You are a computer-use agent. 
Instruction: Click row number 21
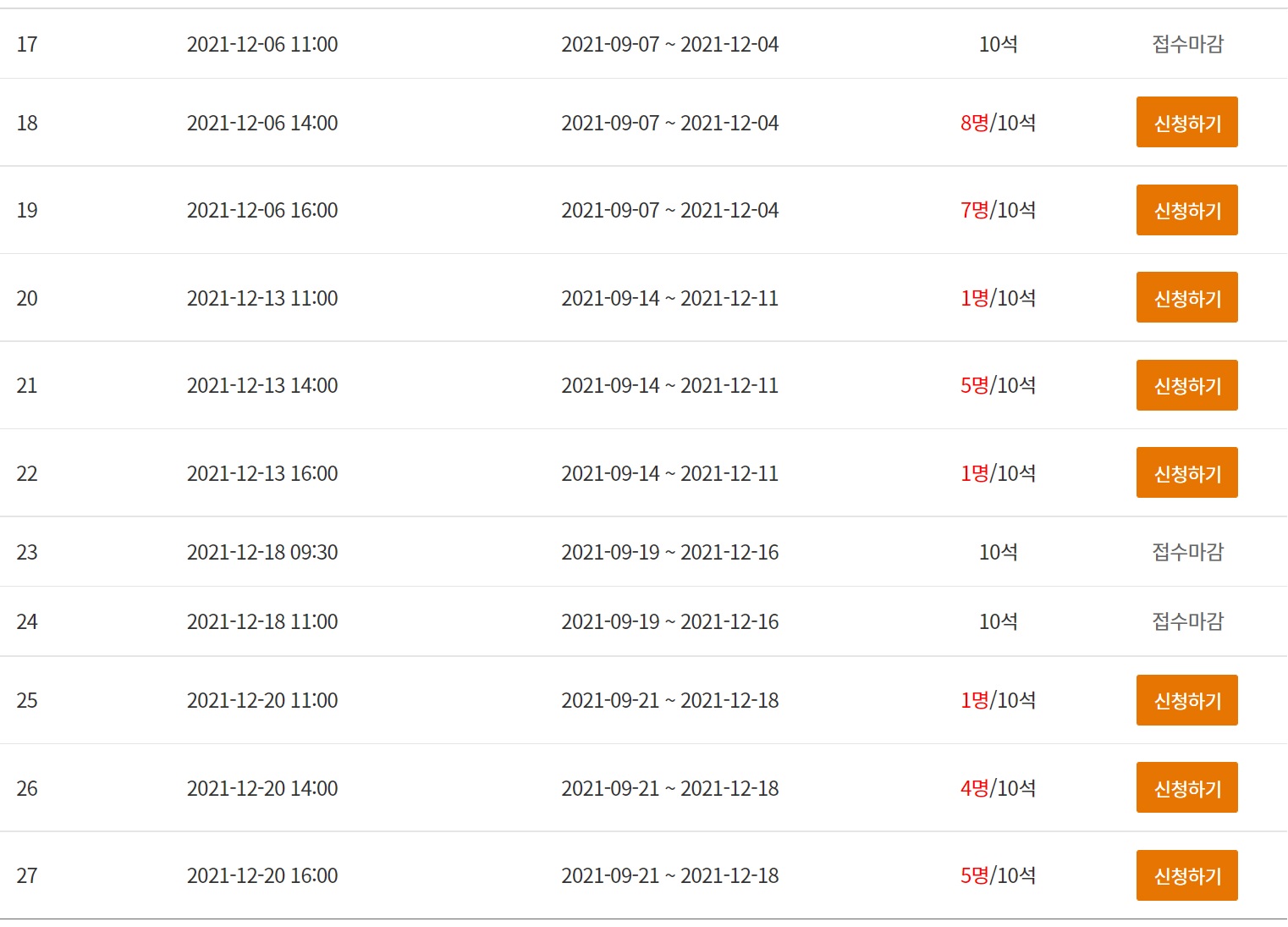pos(27,385)
